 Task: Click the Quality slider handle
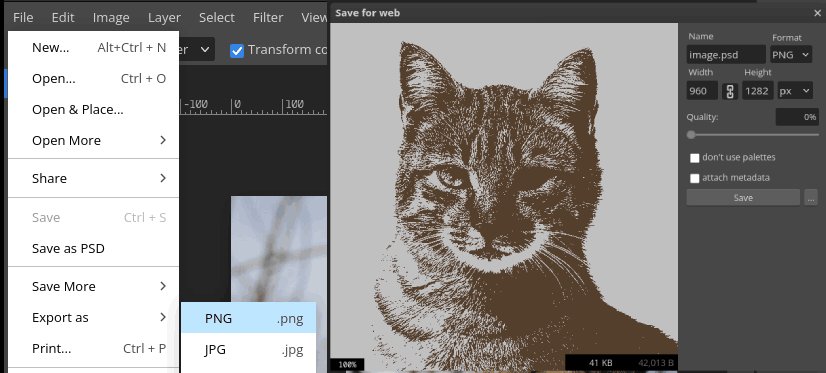point(691,135)
